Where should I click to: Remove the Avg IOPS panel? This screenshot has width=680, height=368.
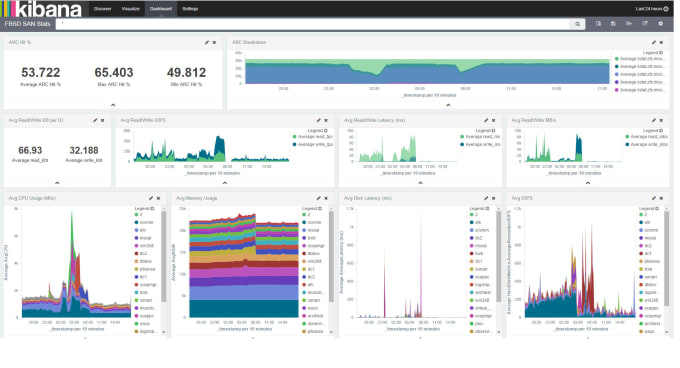coord(661,198)
